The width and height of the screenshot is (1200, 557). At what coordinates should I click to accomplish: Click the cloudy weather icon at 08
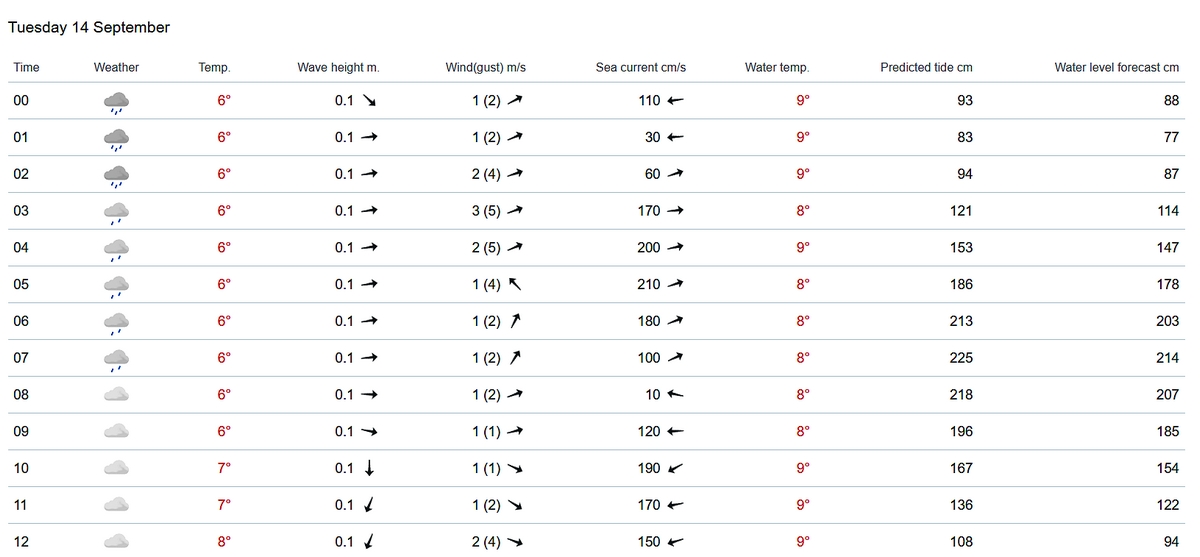[x=117, y=395]
